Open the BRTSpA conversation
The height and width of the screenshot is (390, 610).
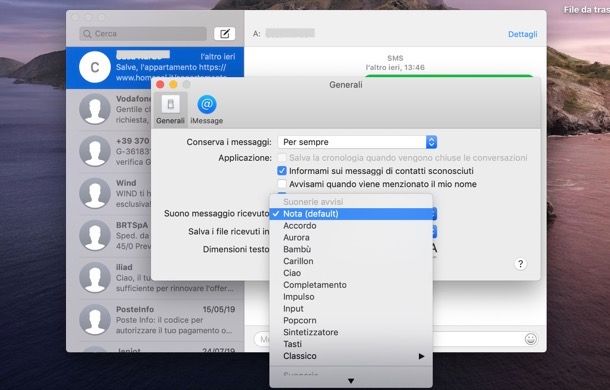[109, 235]
